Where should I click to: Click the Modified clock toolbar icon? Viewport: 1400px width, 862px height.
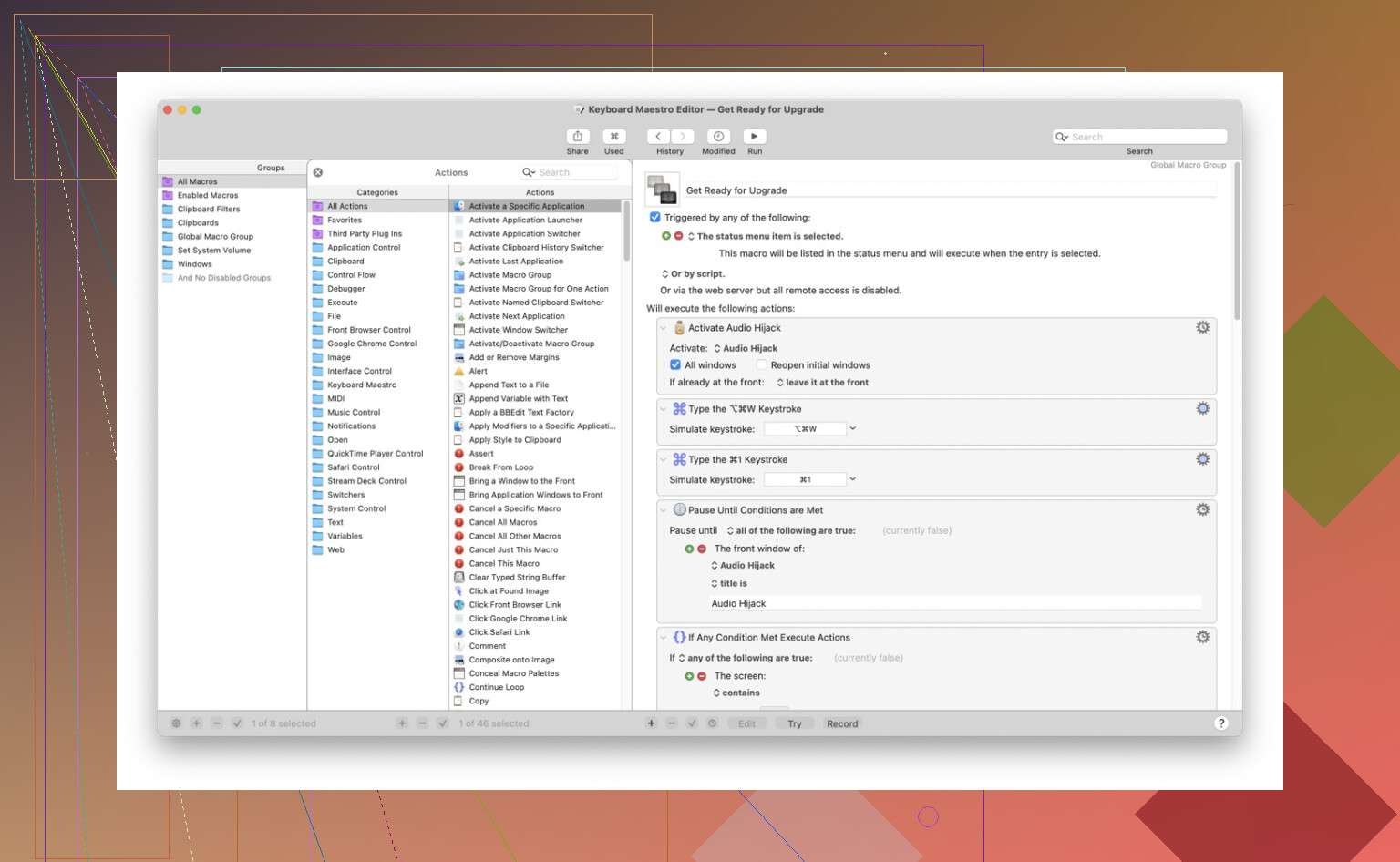click(718, 137)
